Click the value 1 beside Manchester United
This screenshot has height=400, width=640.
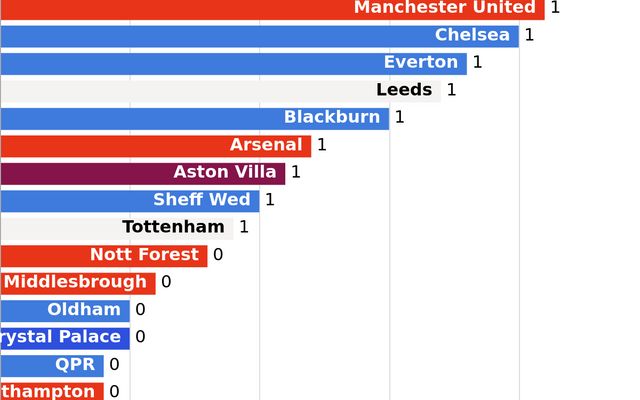point(555,8)
